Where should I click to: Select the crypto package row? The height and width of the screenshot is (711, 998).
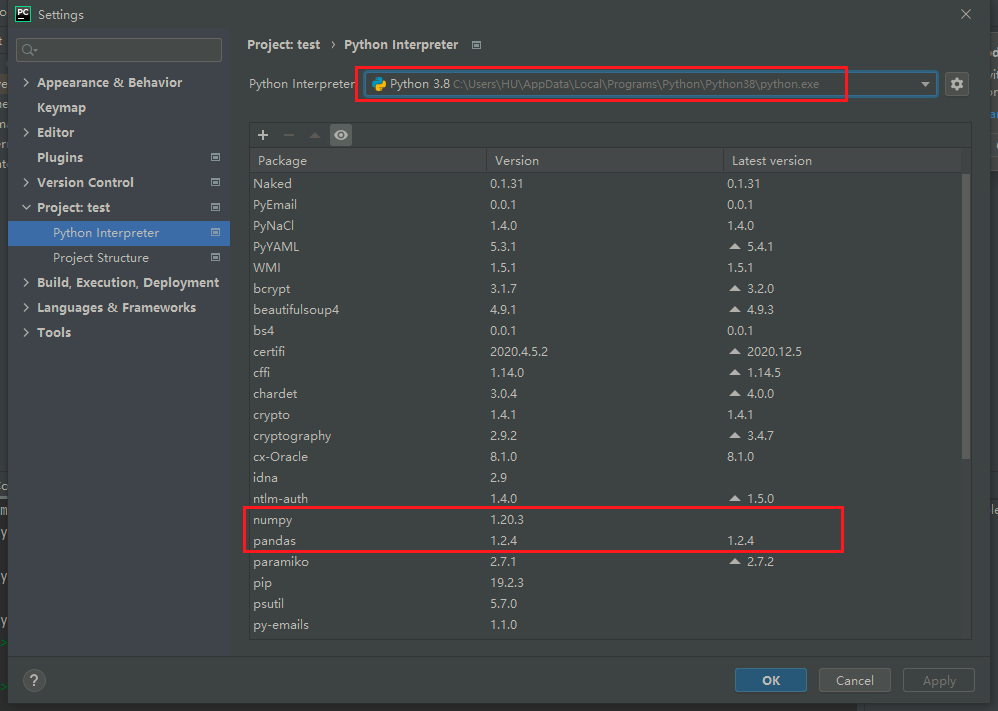(605, 414)
